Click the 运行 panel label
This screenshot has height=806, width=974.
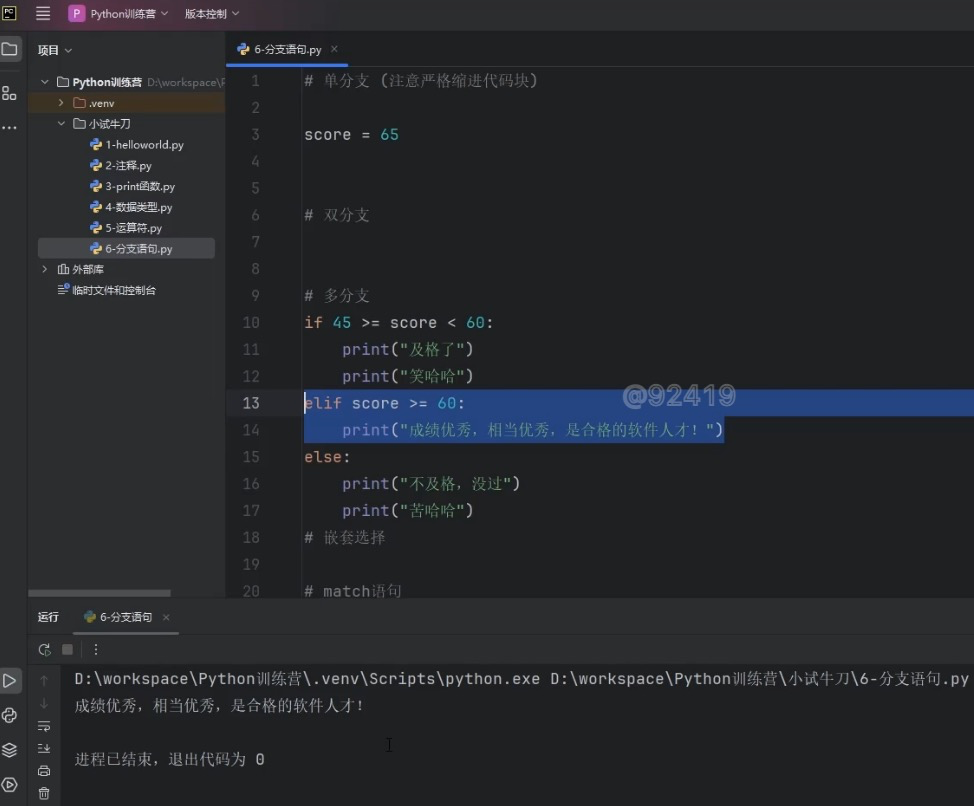(x=48, y=617)
